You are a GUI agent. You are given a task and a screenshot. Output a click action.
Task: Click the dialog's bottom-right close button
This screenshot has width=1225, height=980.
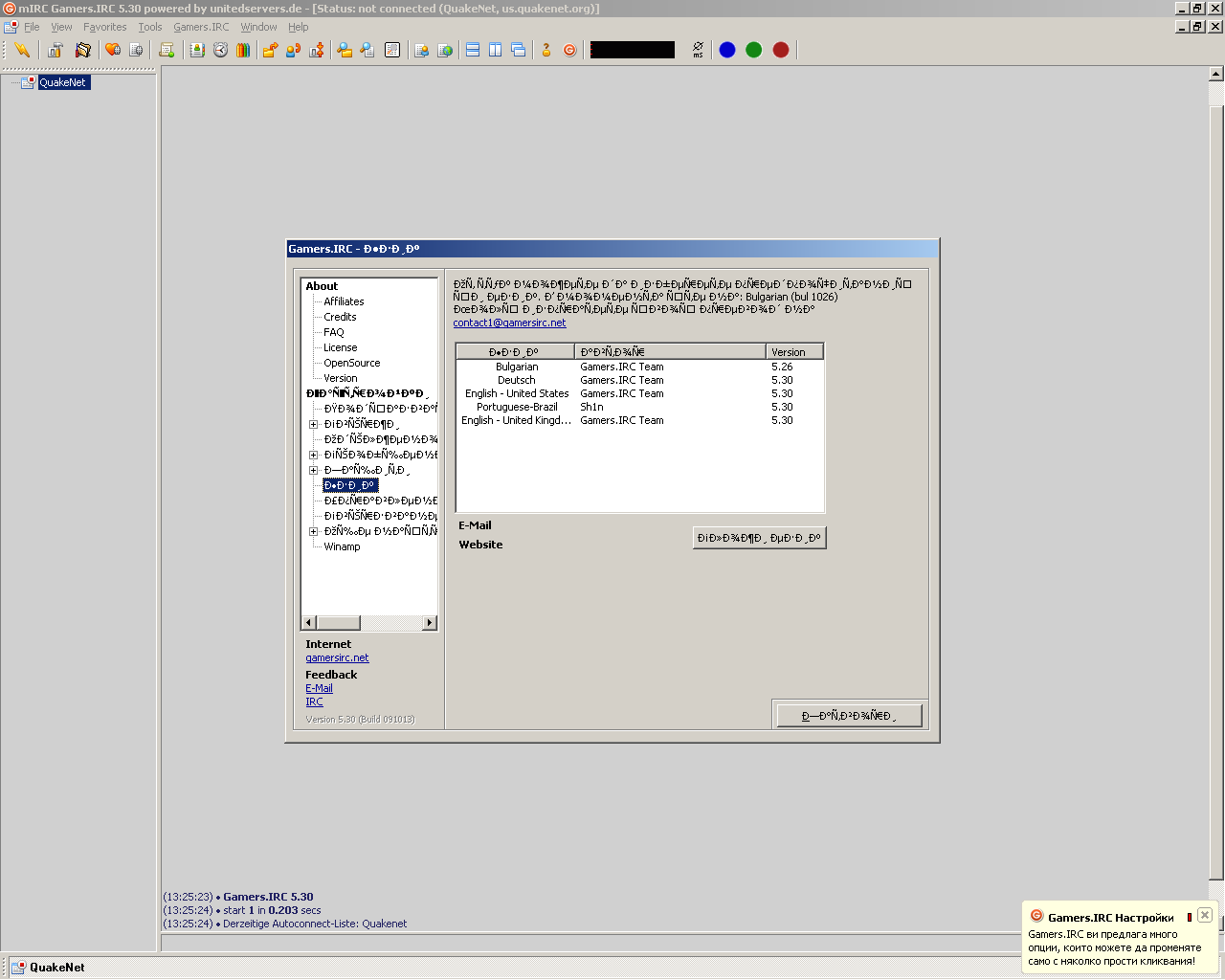coord(849,716)
